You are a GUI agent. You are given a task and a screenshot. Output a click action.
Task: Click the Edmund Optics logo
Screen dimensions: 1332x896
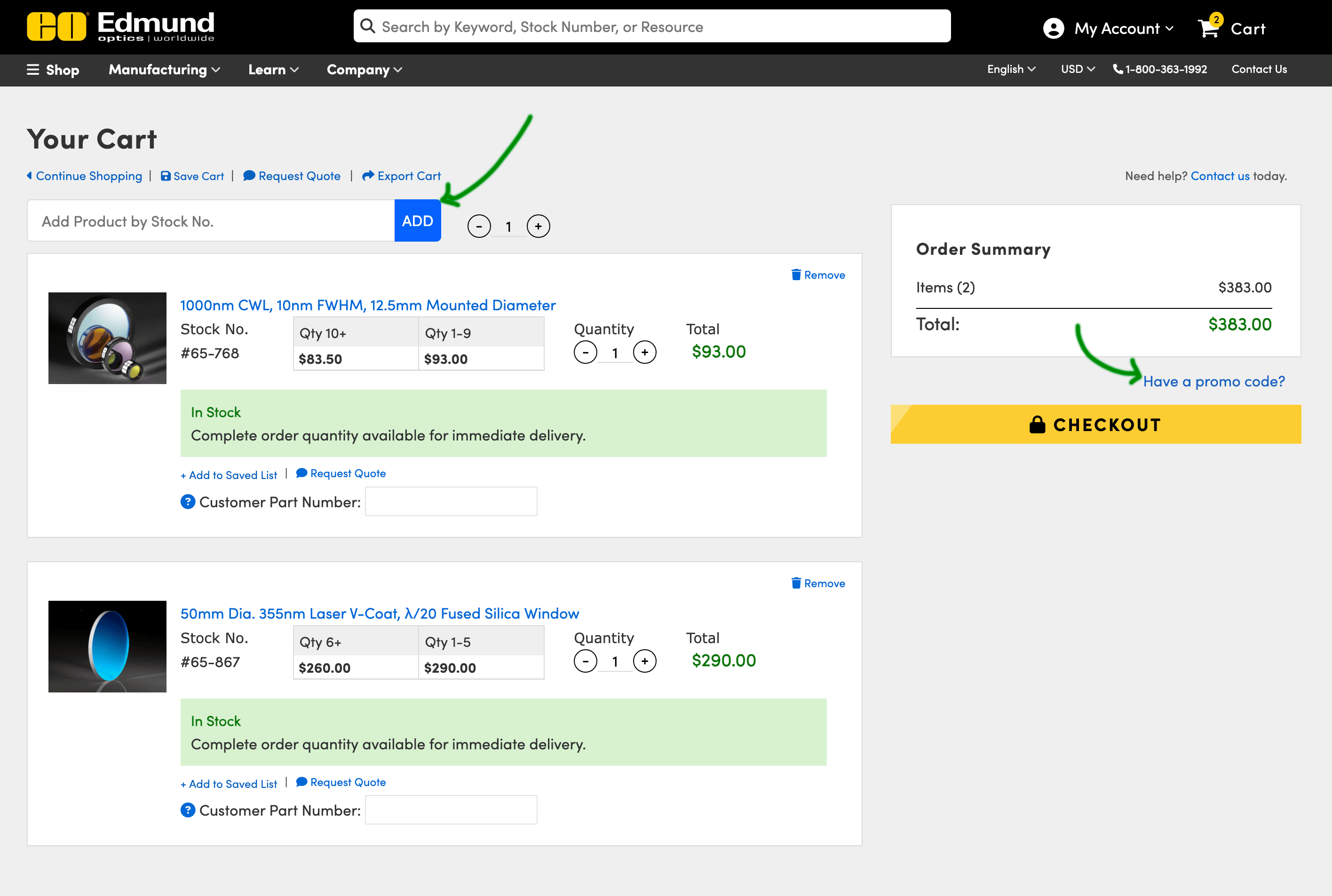[120, 26]
